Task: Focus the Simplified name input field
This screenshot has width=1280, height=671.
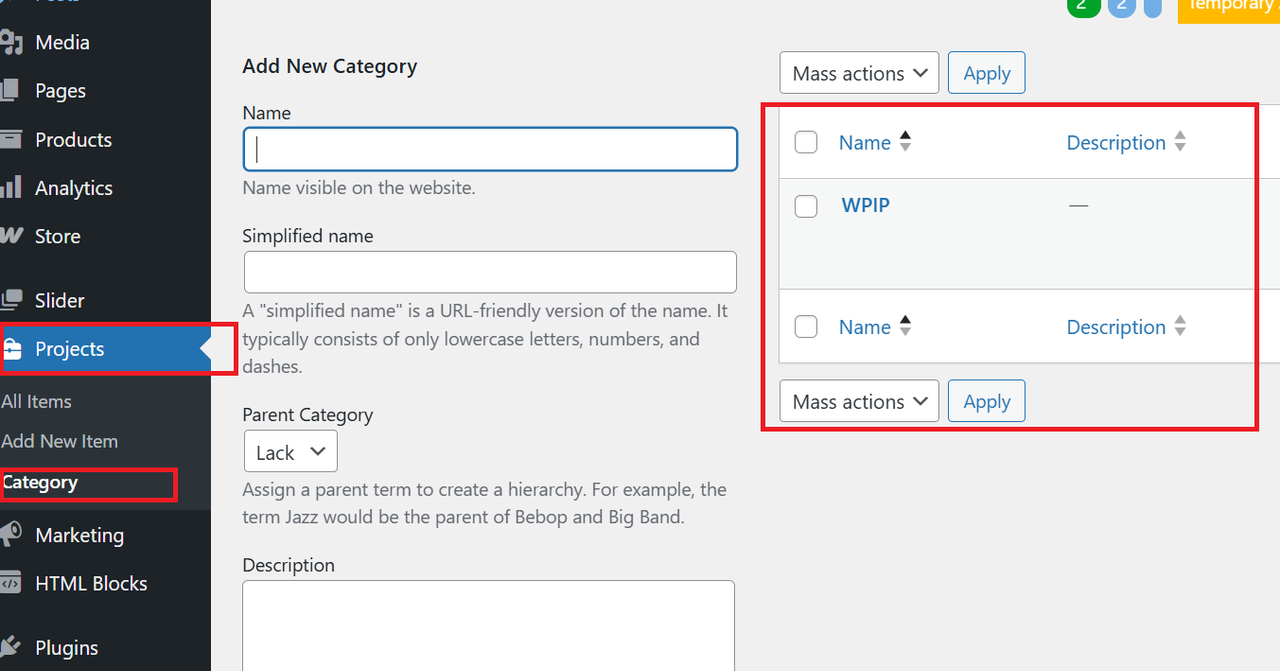Action: point(490,272)
